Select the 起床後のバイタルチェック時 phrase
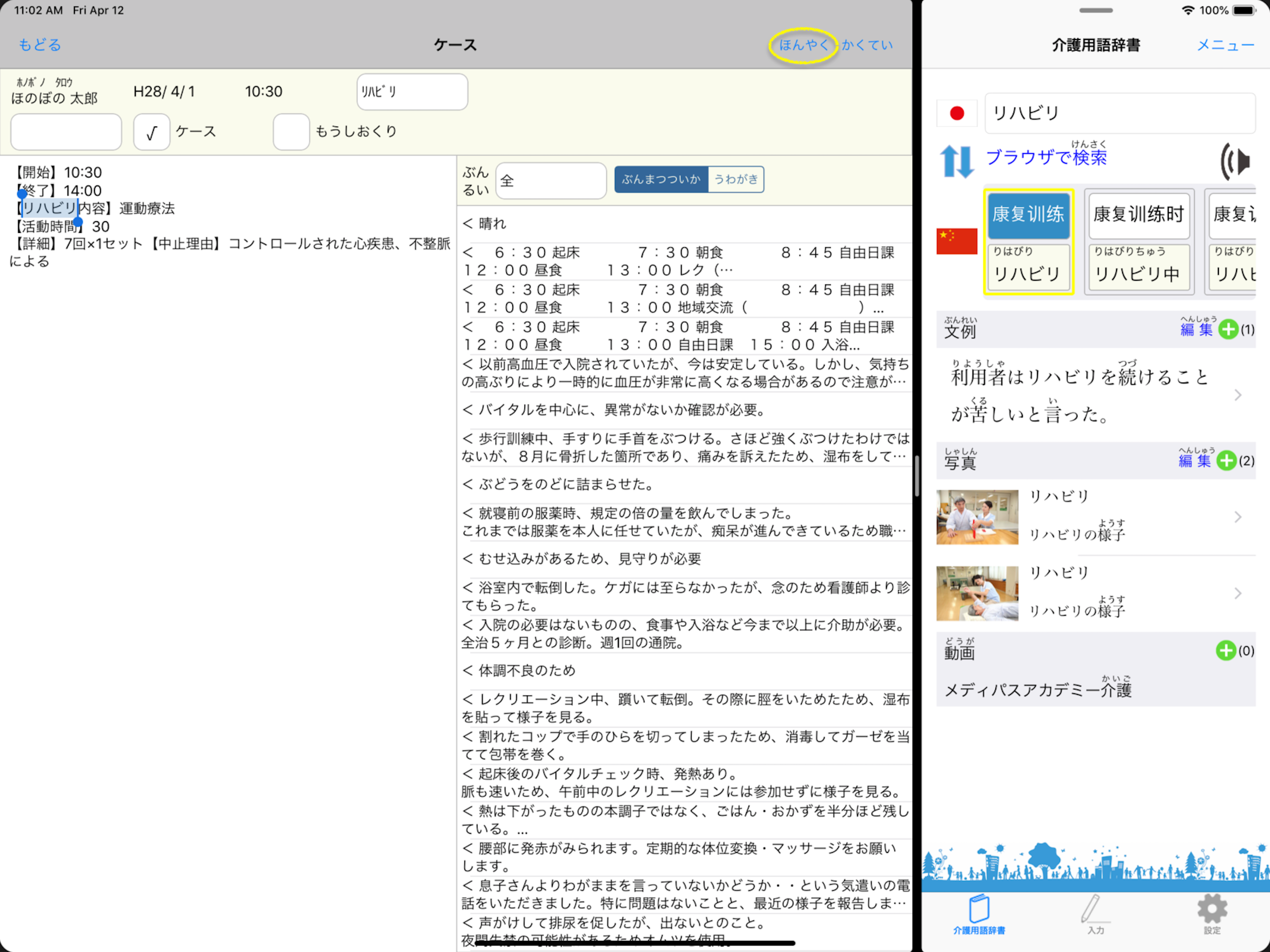This screenshot has width=1270, height=952. 684,783
